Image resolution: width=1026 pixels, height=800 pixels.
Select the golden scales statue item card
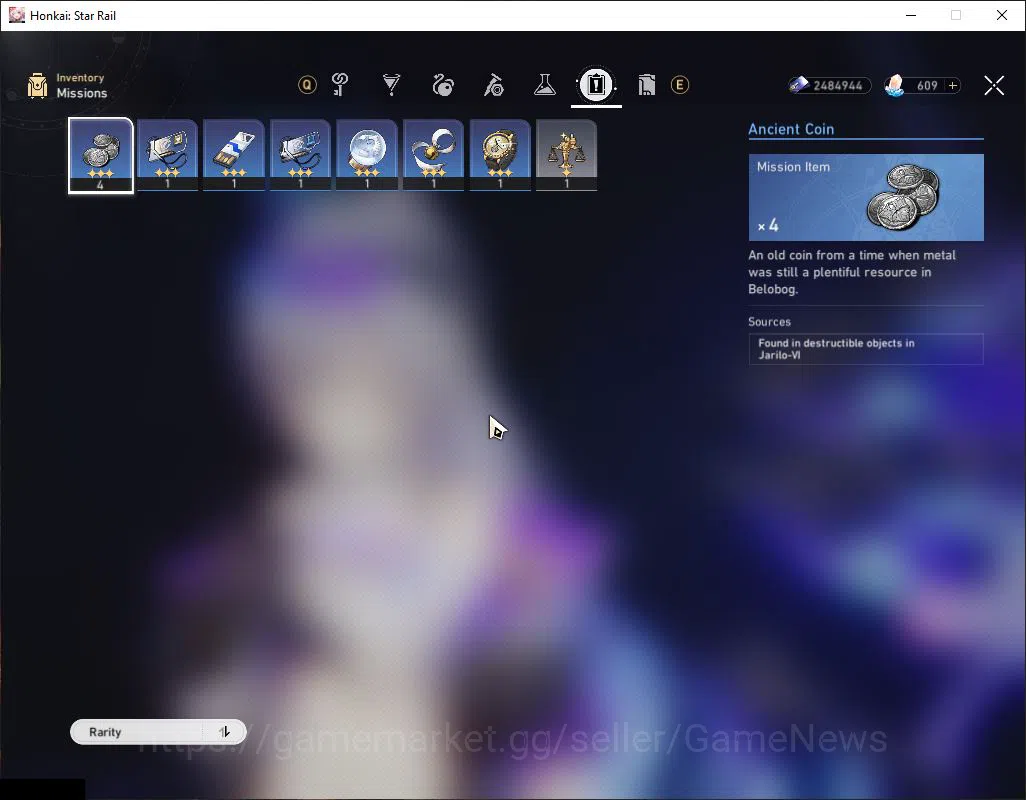[566, 156]
